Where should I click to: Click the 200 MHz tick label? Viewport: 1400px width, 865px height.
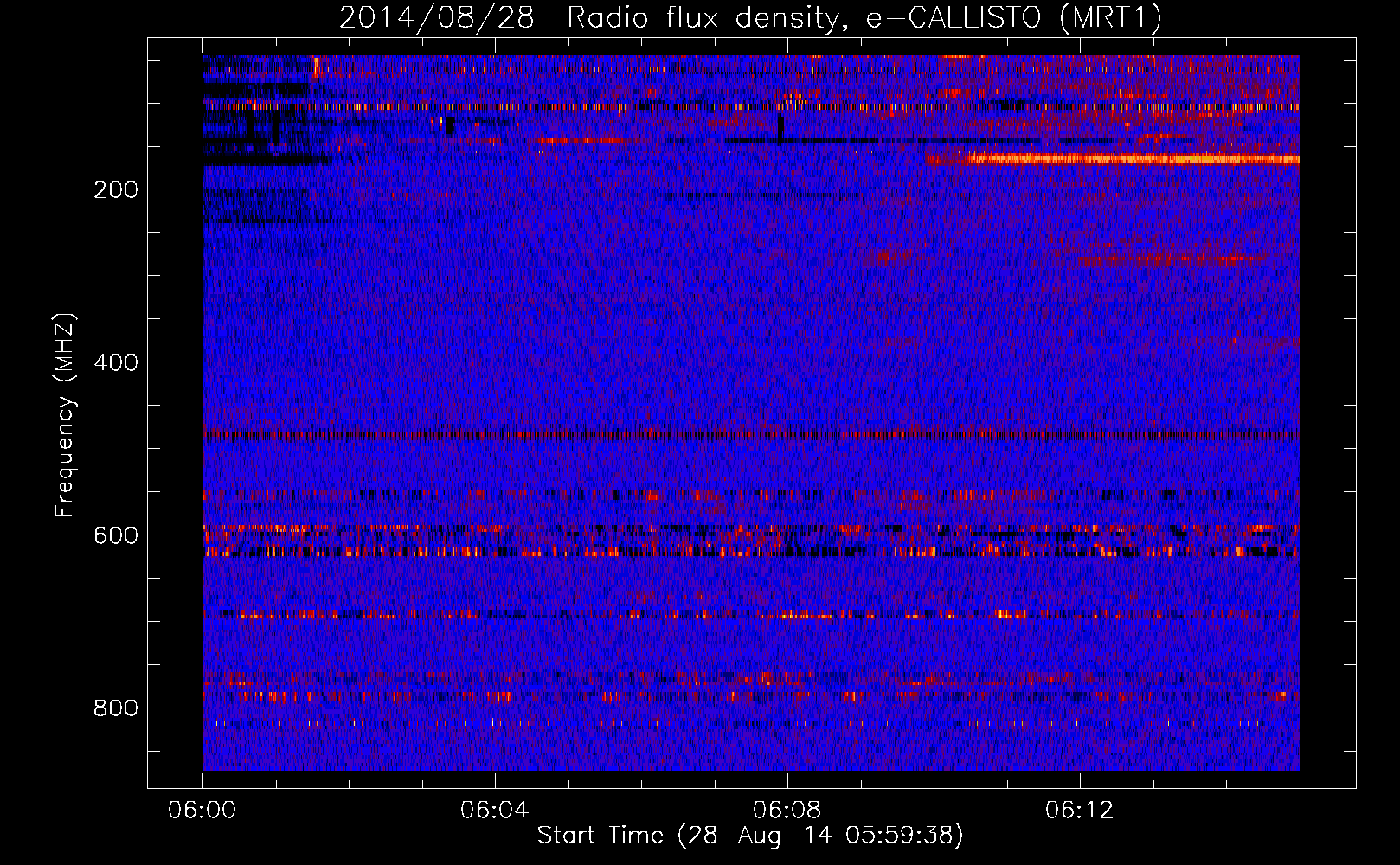pyautogui.click(x=116, y=189)
